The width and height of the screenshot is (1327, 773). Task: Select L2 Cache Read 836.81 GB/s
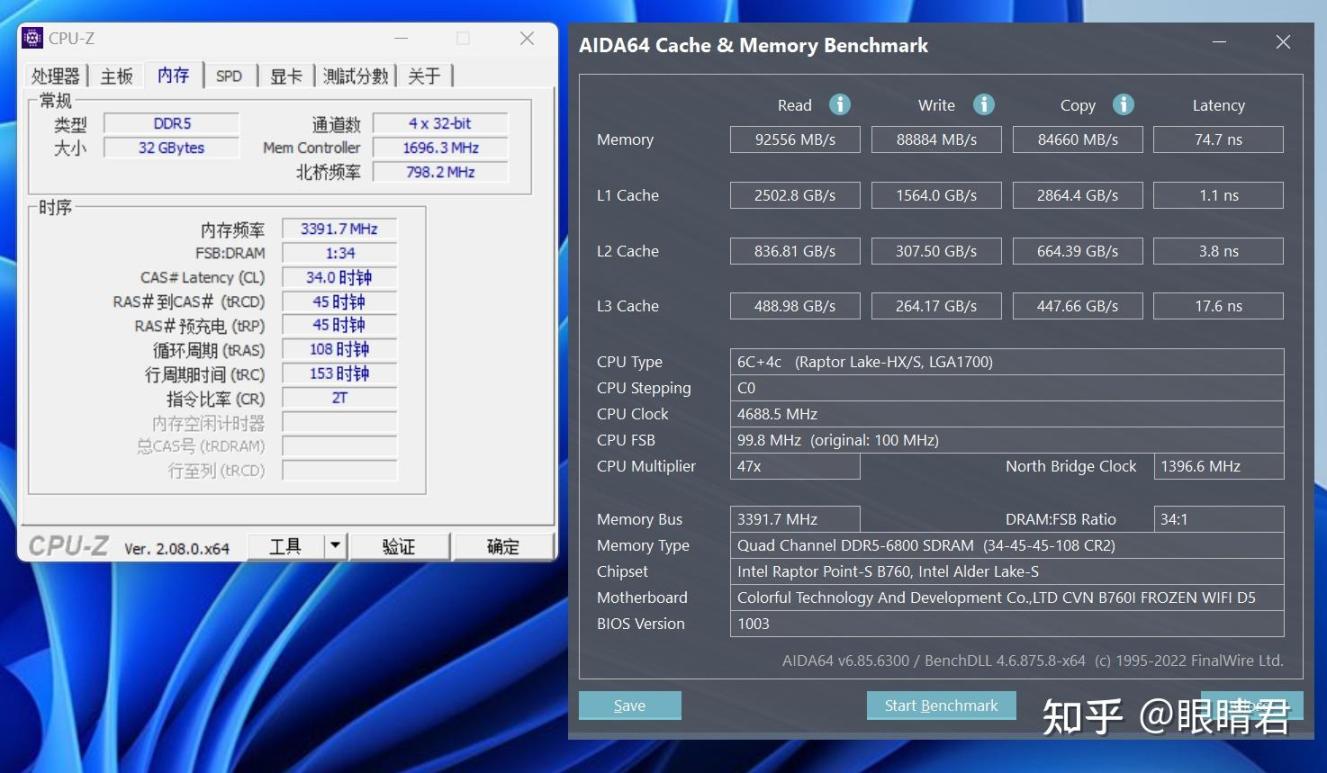(795, 252)
